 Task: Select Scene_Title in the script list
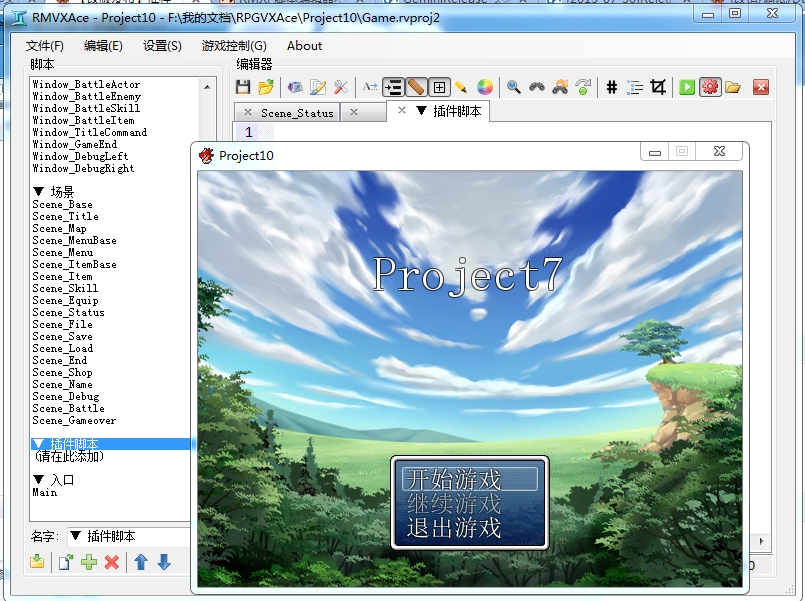coord(65,217)
